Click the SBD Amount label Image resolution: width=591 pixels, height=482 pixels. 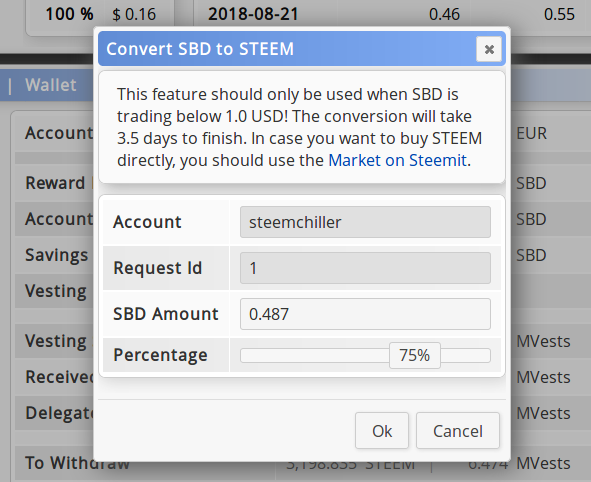click(x=166, y=314)
